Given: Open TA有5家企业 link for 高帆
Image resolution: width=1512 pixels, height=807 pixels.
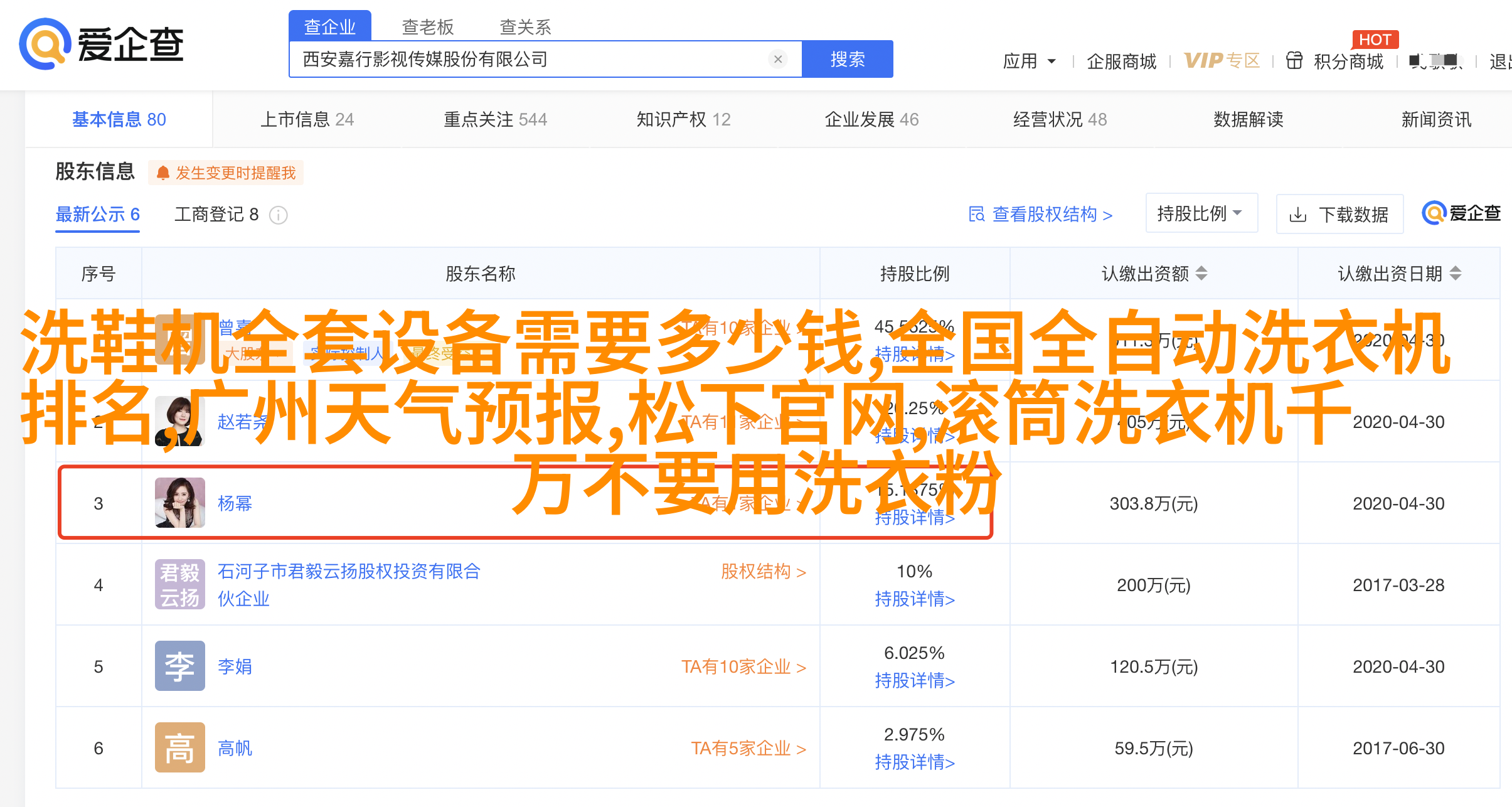Looking at the screenshot, I should pyautogui.click(x=748, y=748).
